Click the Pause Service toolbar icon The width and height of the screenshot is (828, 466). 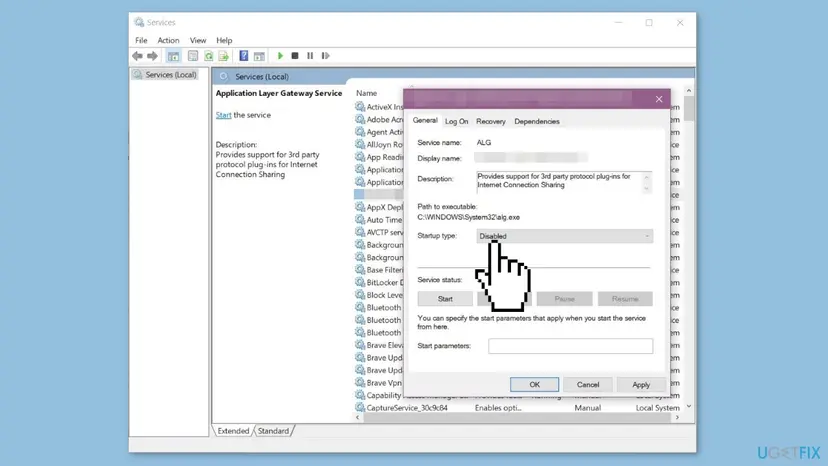(310, 56)
